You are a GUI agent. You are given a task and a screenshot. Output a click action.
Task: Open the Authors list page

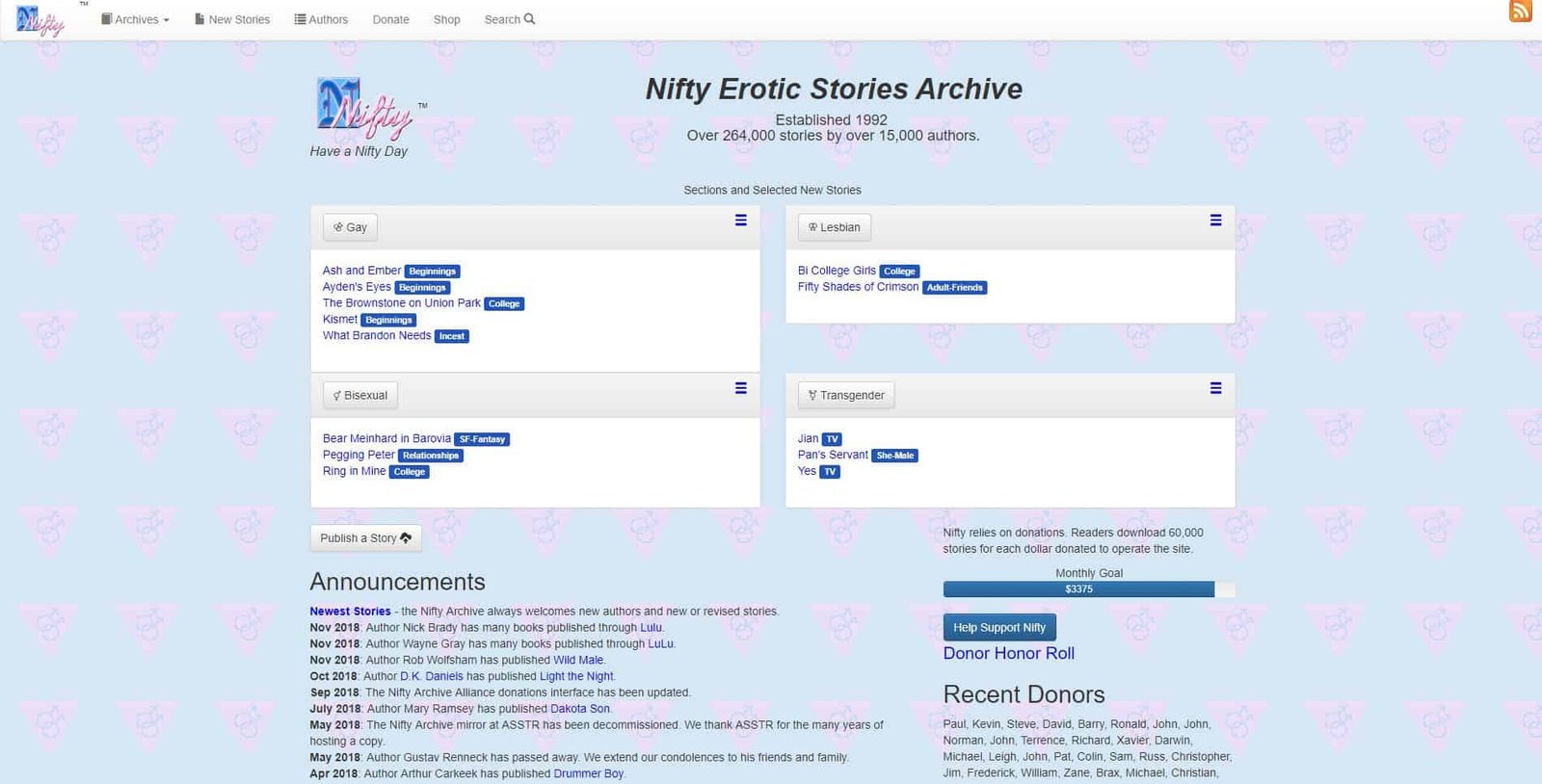[x=321, y=19]
